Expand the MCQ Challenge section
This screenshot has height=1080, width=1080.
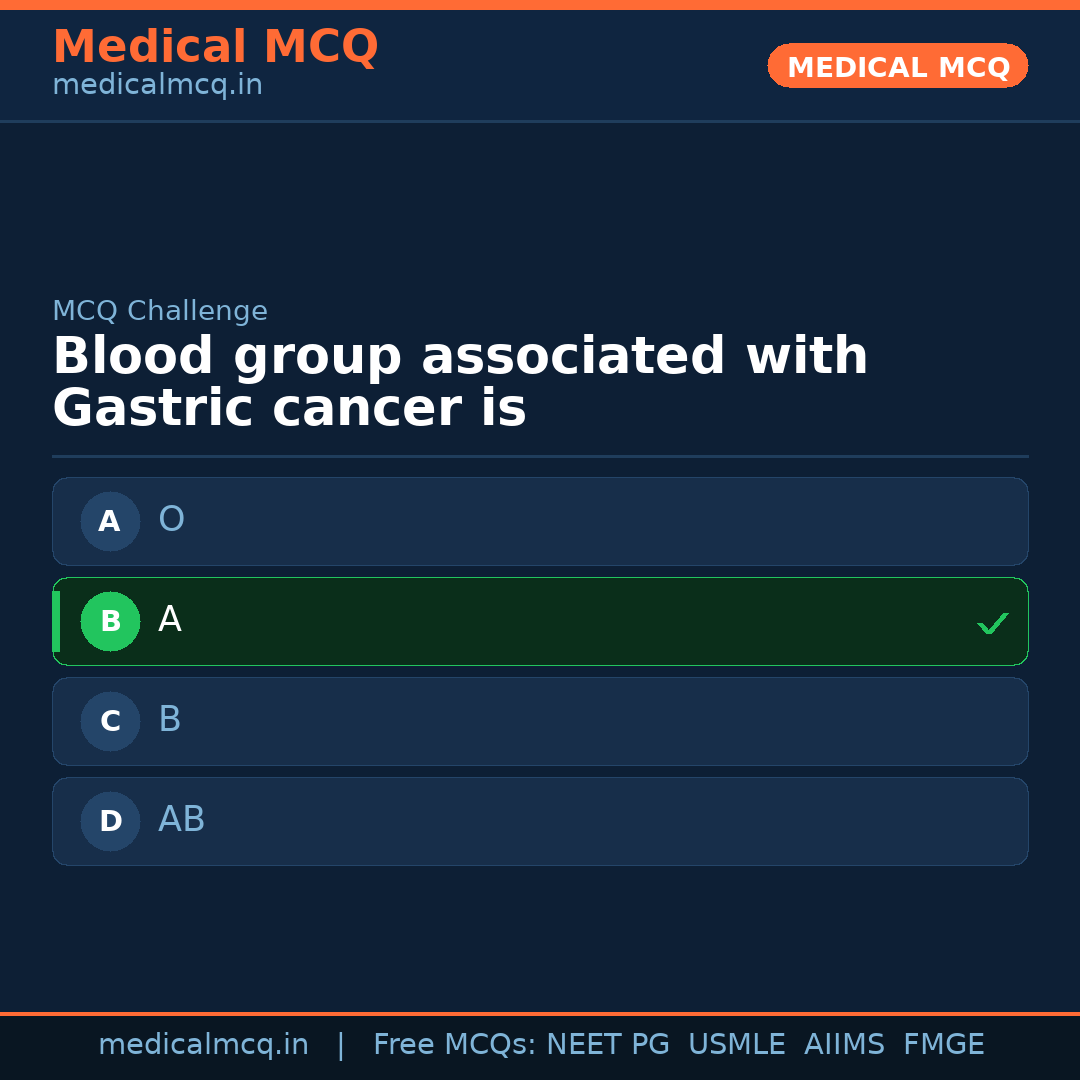160,311
